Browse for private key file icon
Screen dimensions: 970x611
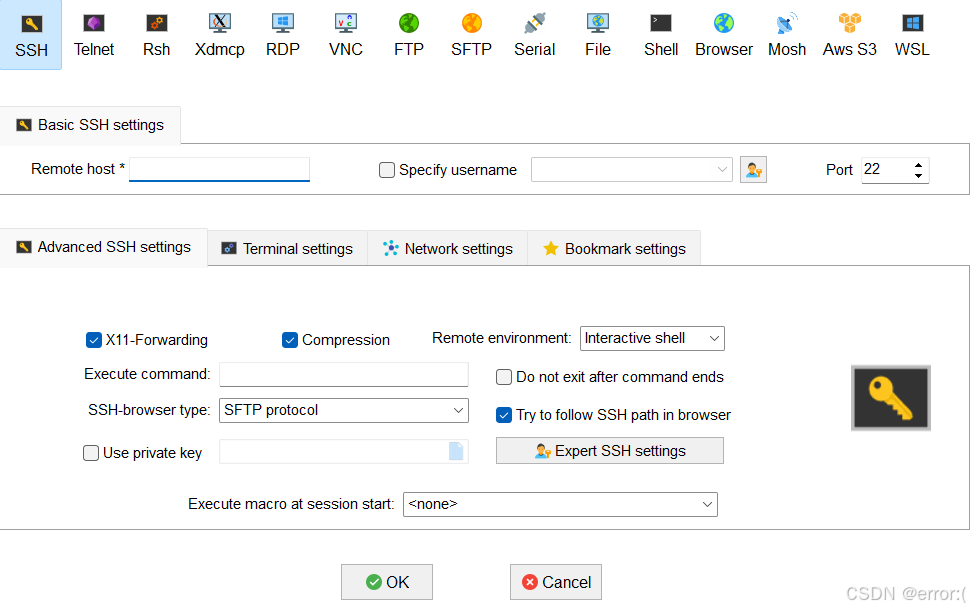(456, 451)
